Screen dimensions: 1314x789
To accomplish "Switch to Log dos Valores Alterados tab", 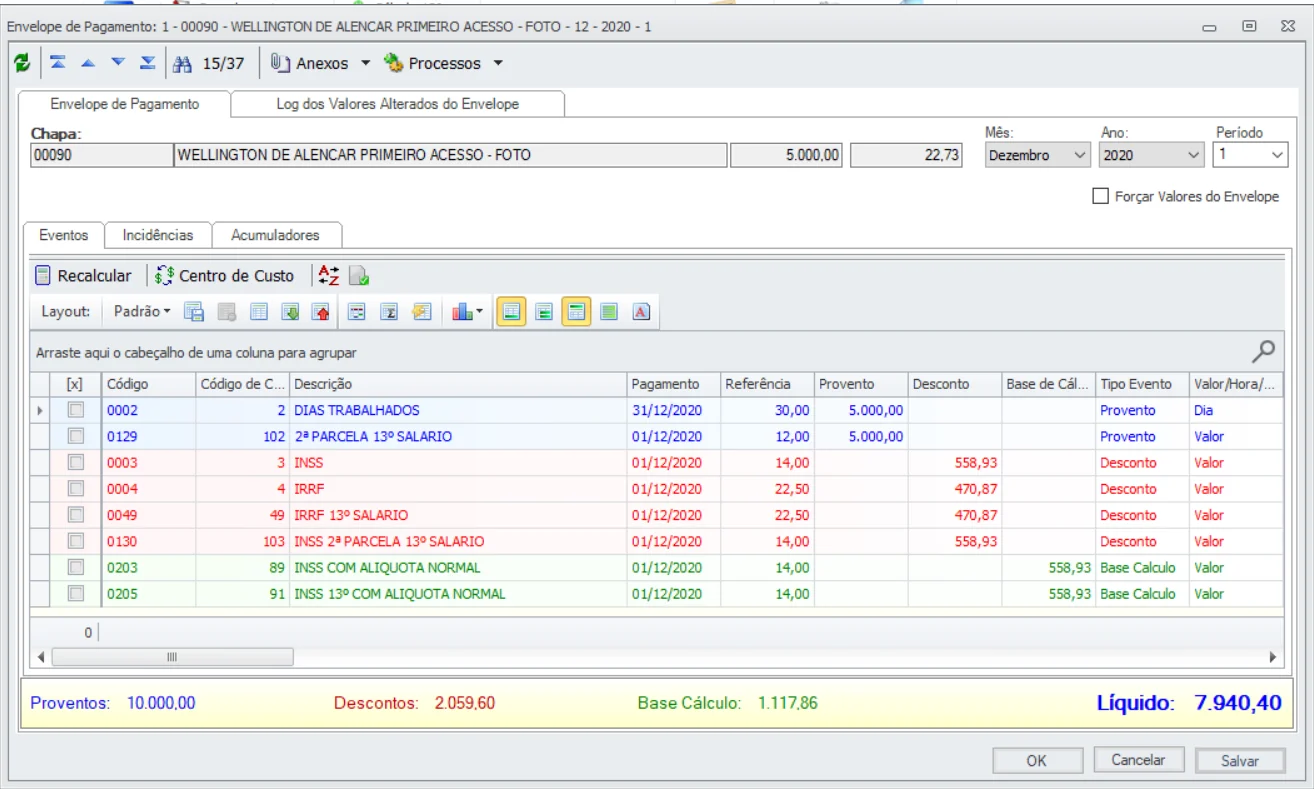I will pos(397,104).
